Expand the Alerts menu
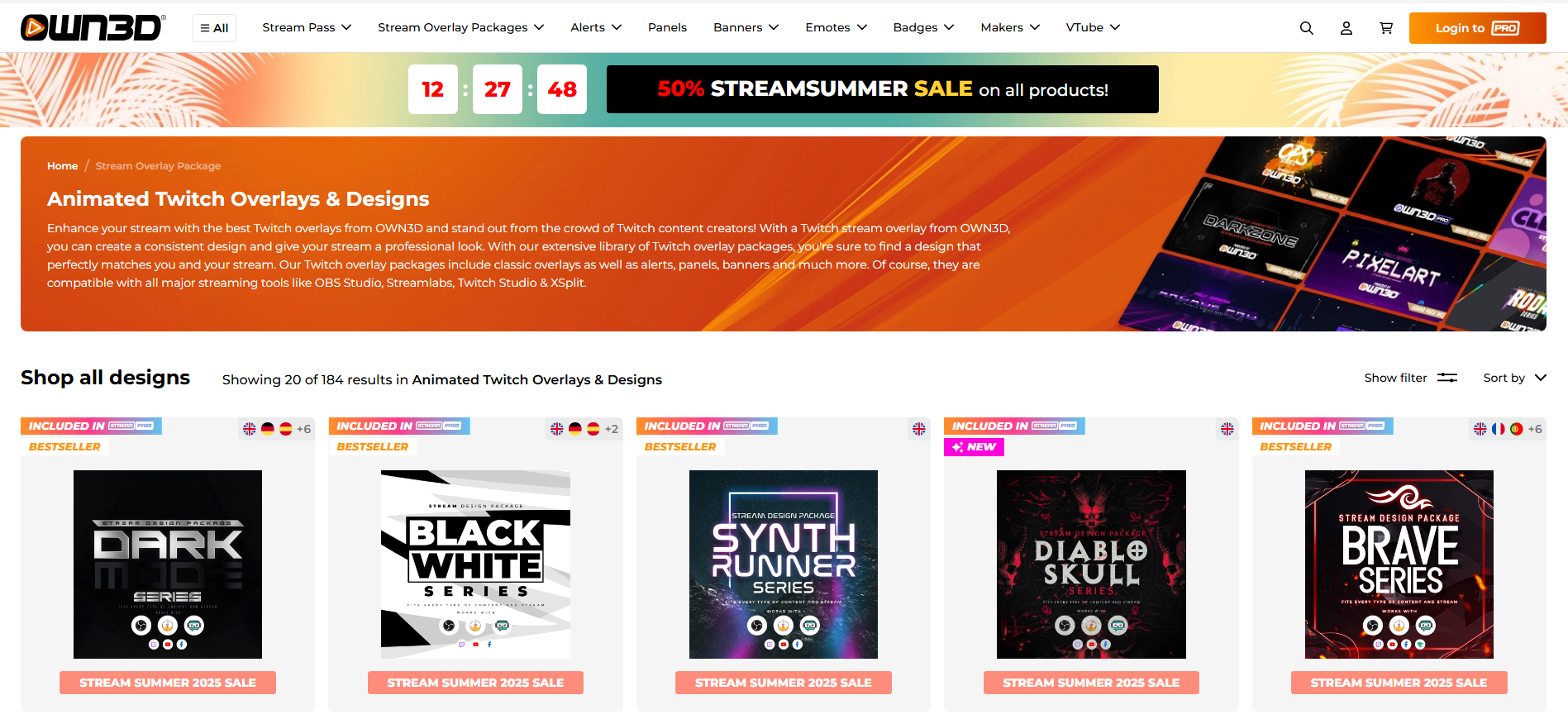 pos(596,27)
